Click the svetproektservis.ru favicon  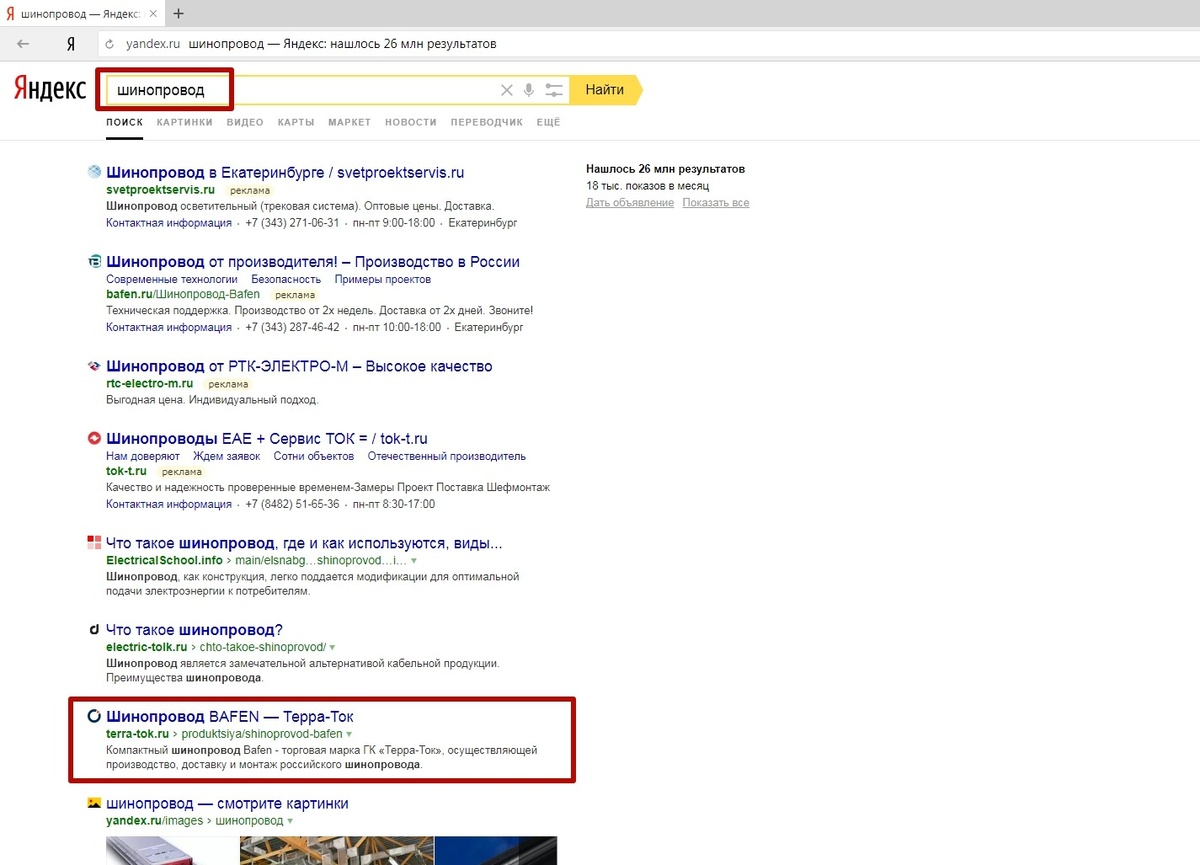click(x=94, y=172)
